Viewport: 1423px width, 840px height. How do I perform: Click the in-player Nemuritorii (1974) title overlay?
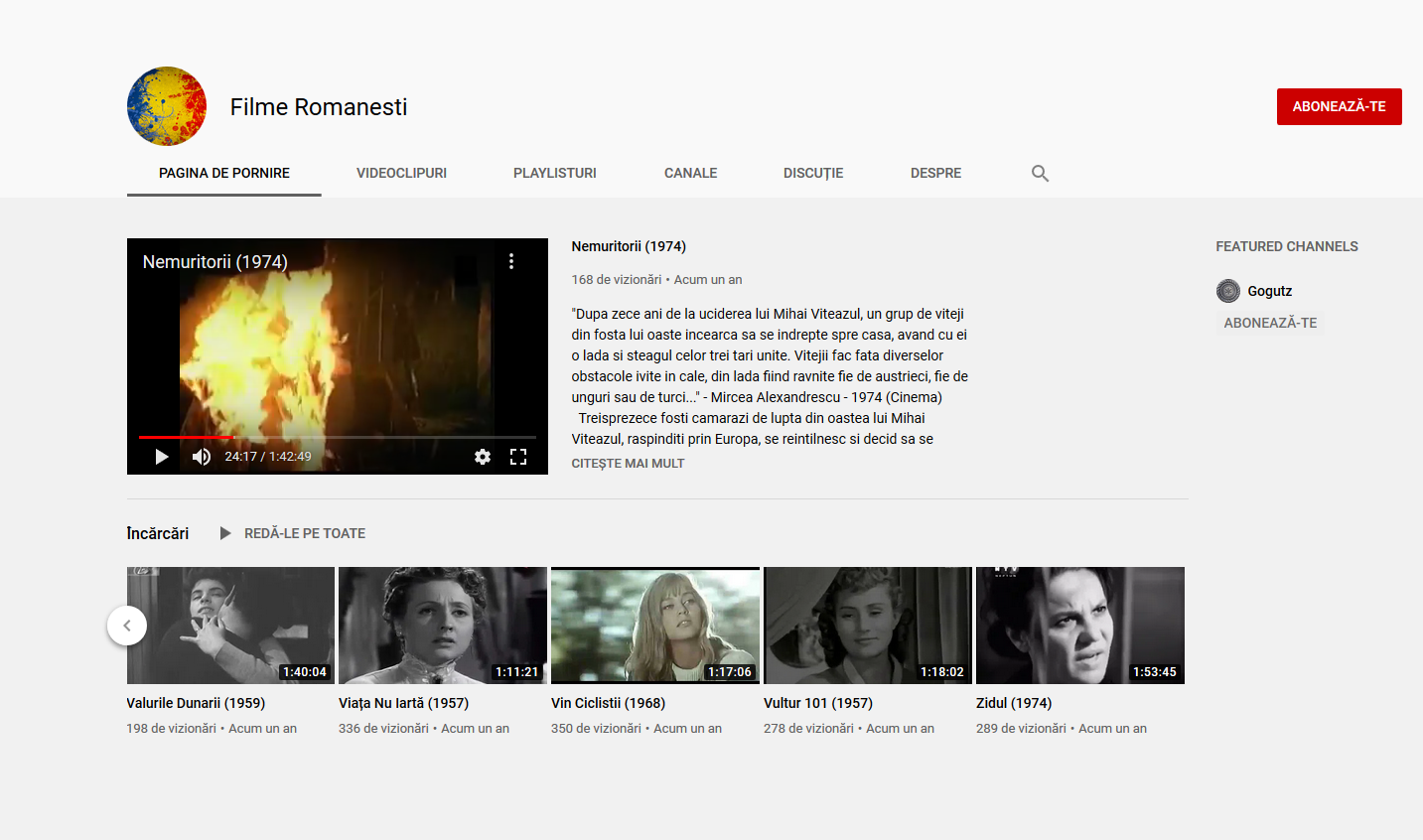pos(215,262)
